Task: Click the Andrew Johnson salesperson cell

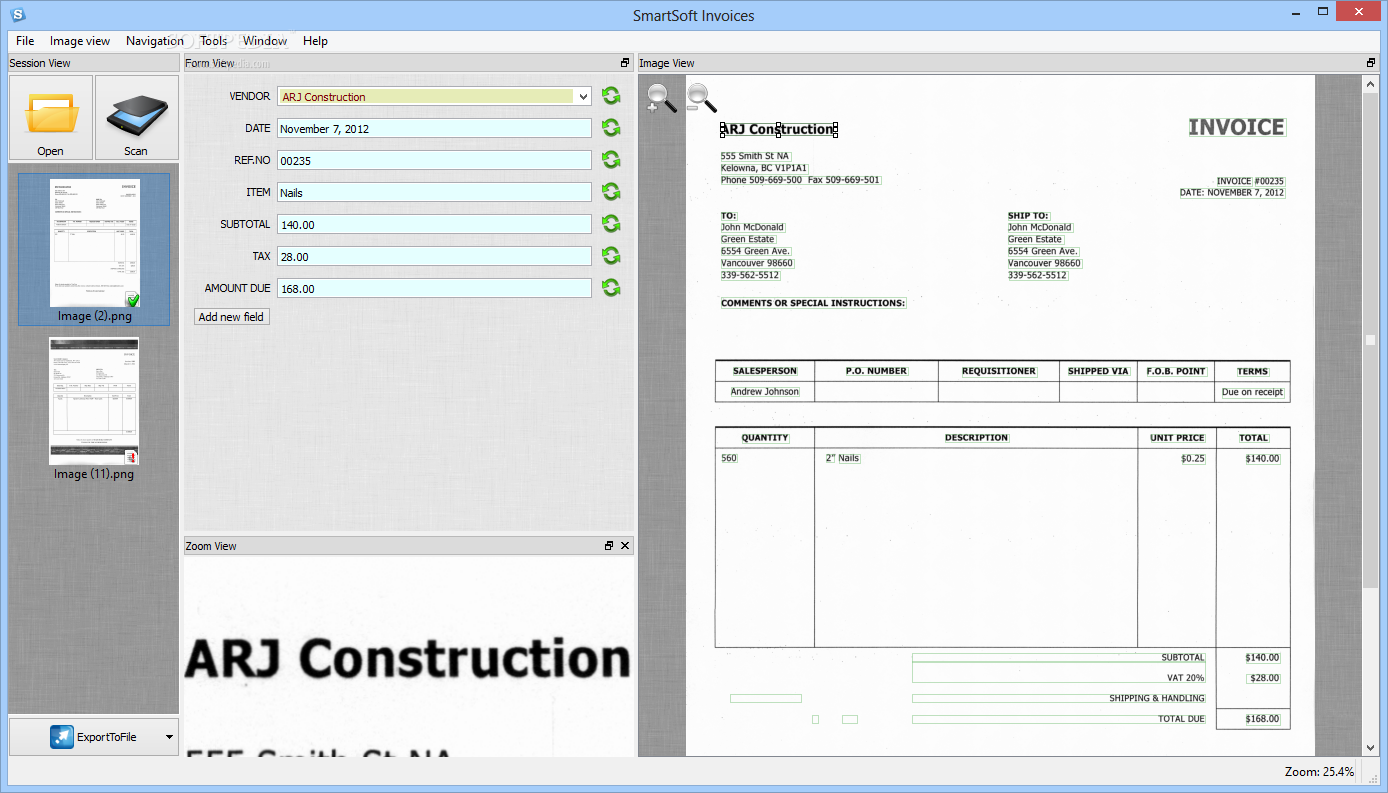Action: [x=765, y=392]
